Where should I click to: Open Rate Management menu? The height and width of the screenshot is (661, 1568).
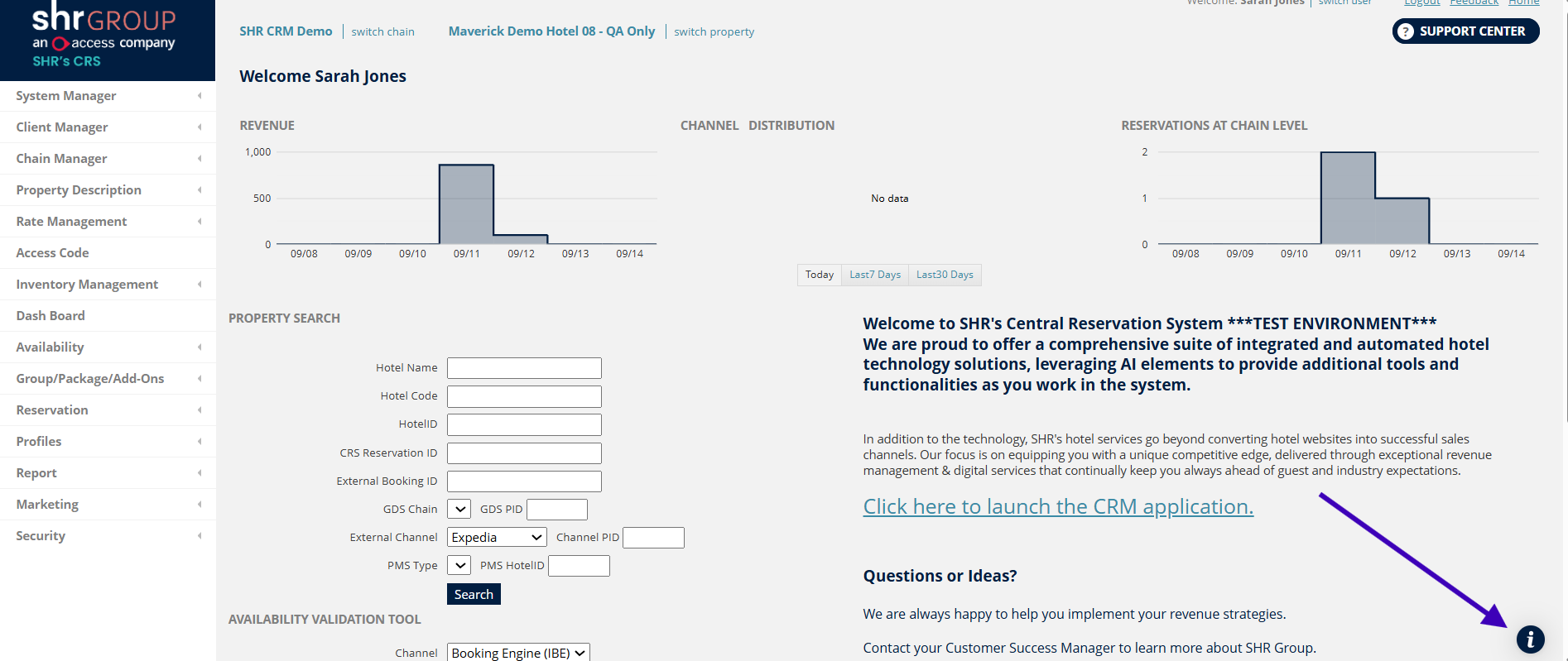108,222
